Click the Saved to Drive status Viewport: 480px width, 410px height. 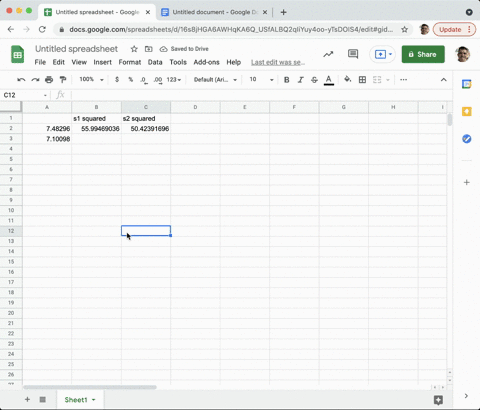pyautogui.click(x=184, y=49)
